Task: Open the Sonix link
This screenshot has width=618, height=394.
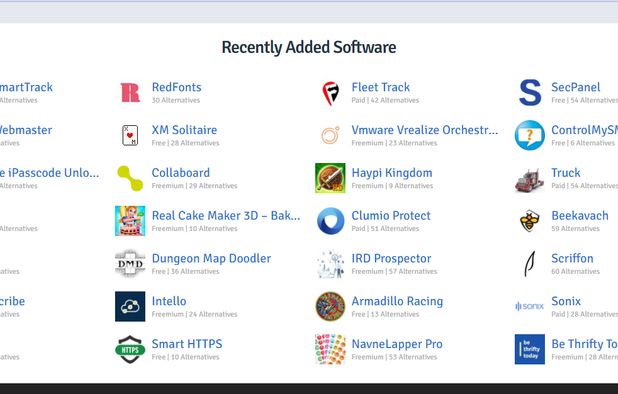Action: tap(566, 301)
